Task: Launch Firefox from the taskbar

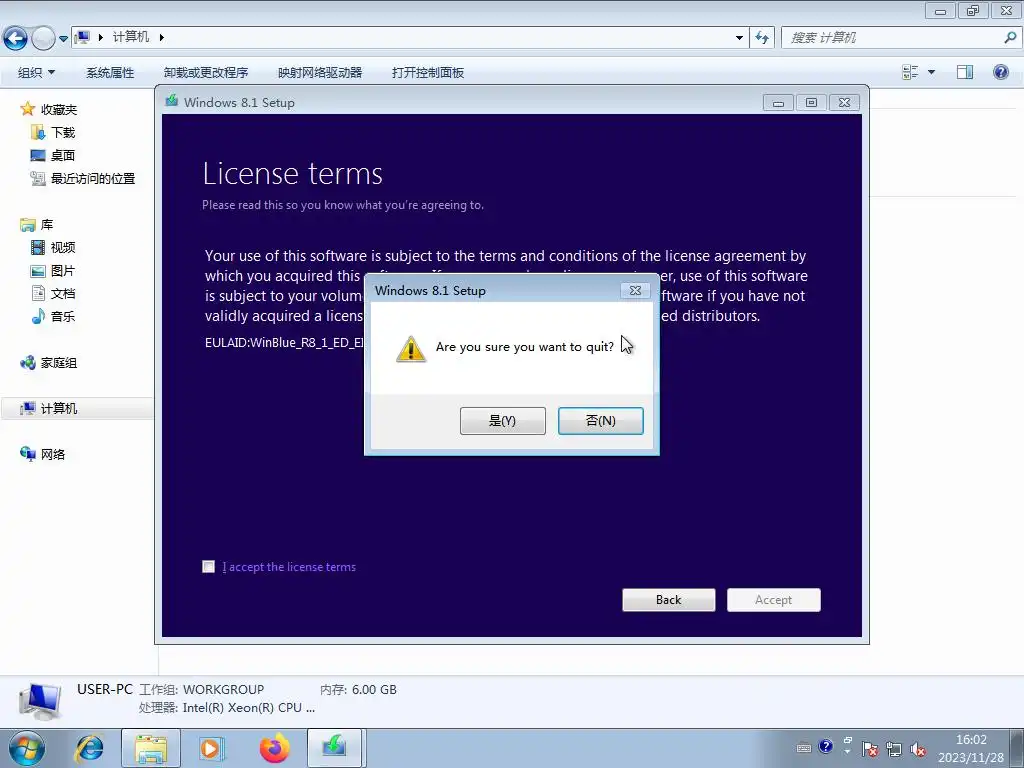Action: 274,748
